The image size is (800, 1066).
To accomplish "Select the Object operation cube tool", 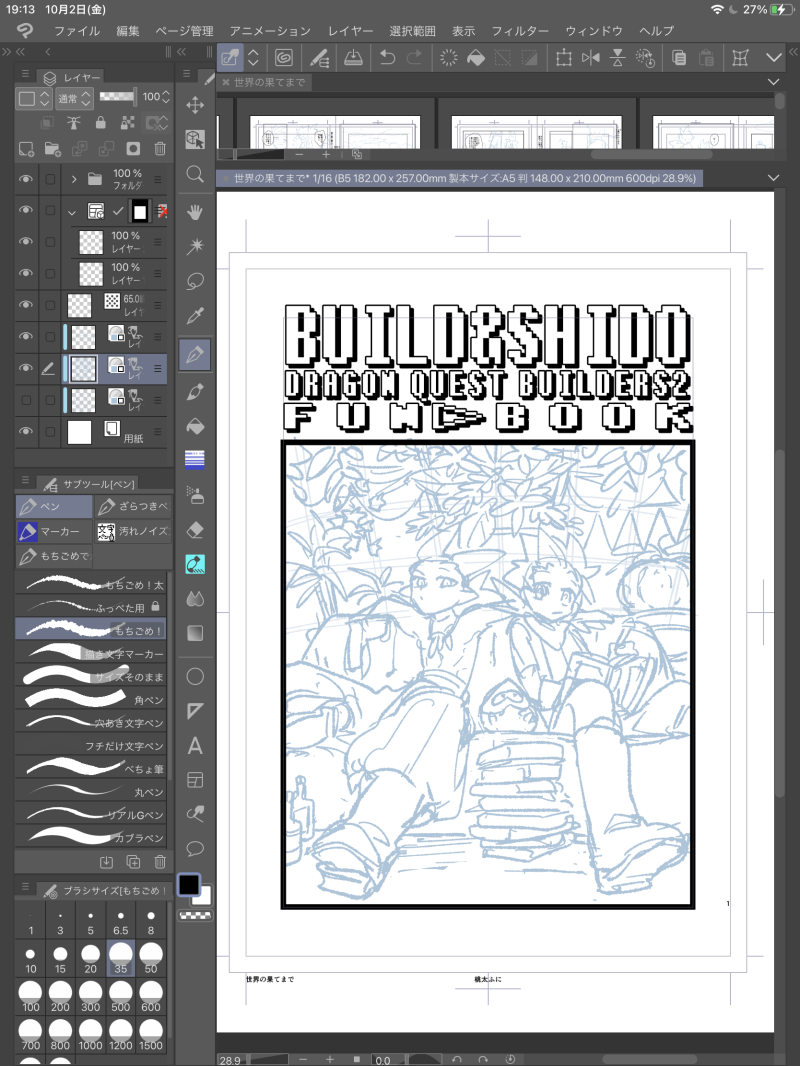I will click(x=195, y=139).
